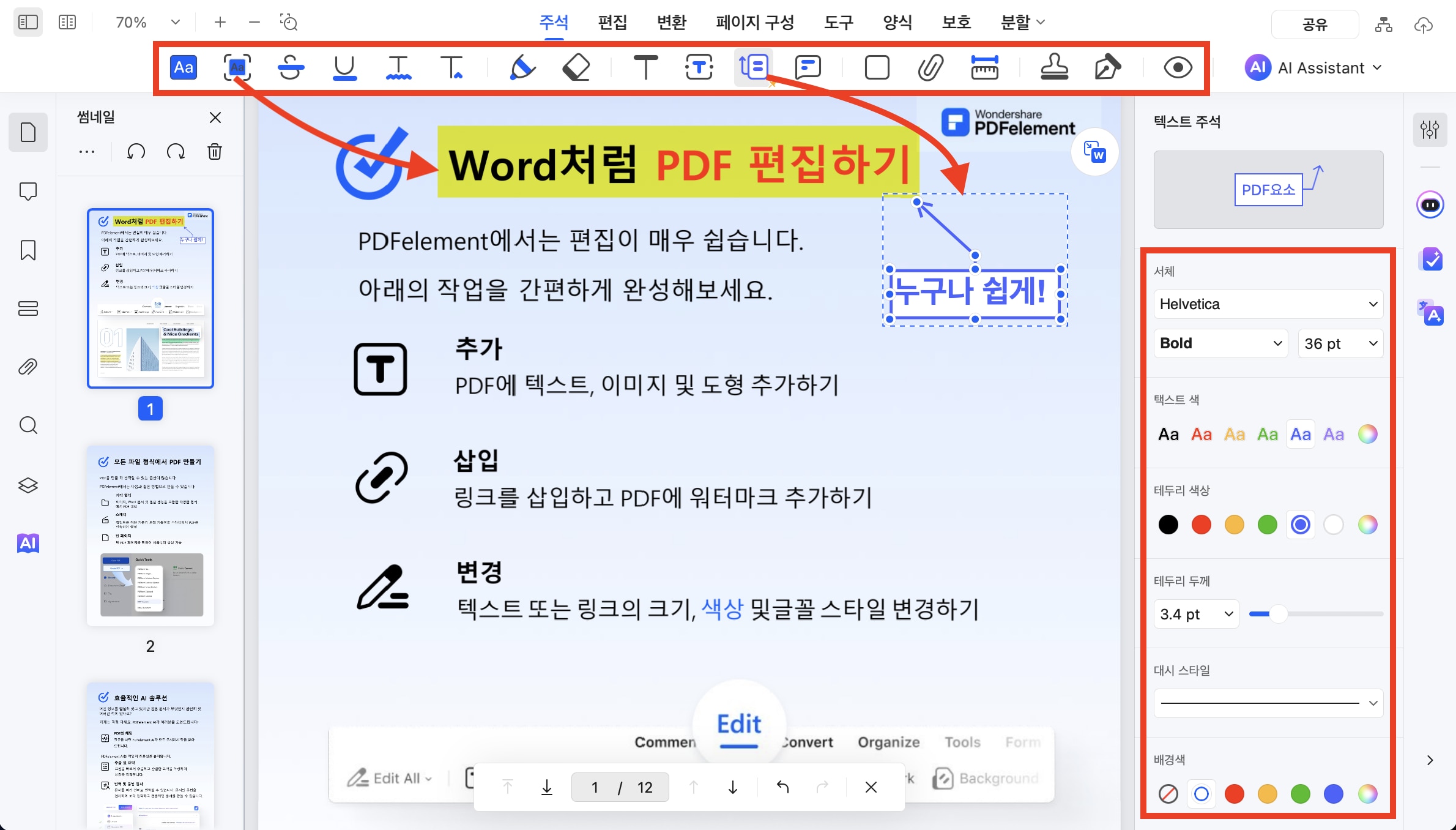Open the dash style dropdown
Viewport: 1456px width, 830px height.
coord(1268,703)
